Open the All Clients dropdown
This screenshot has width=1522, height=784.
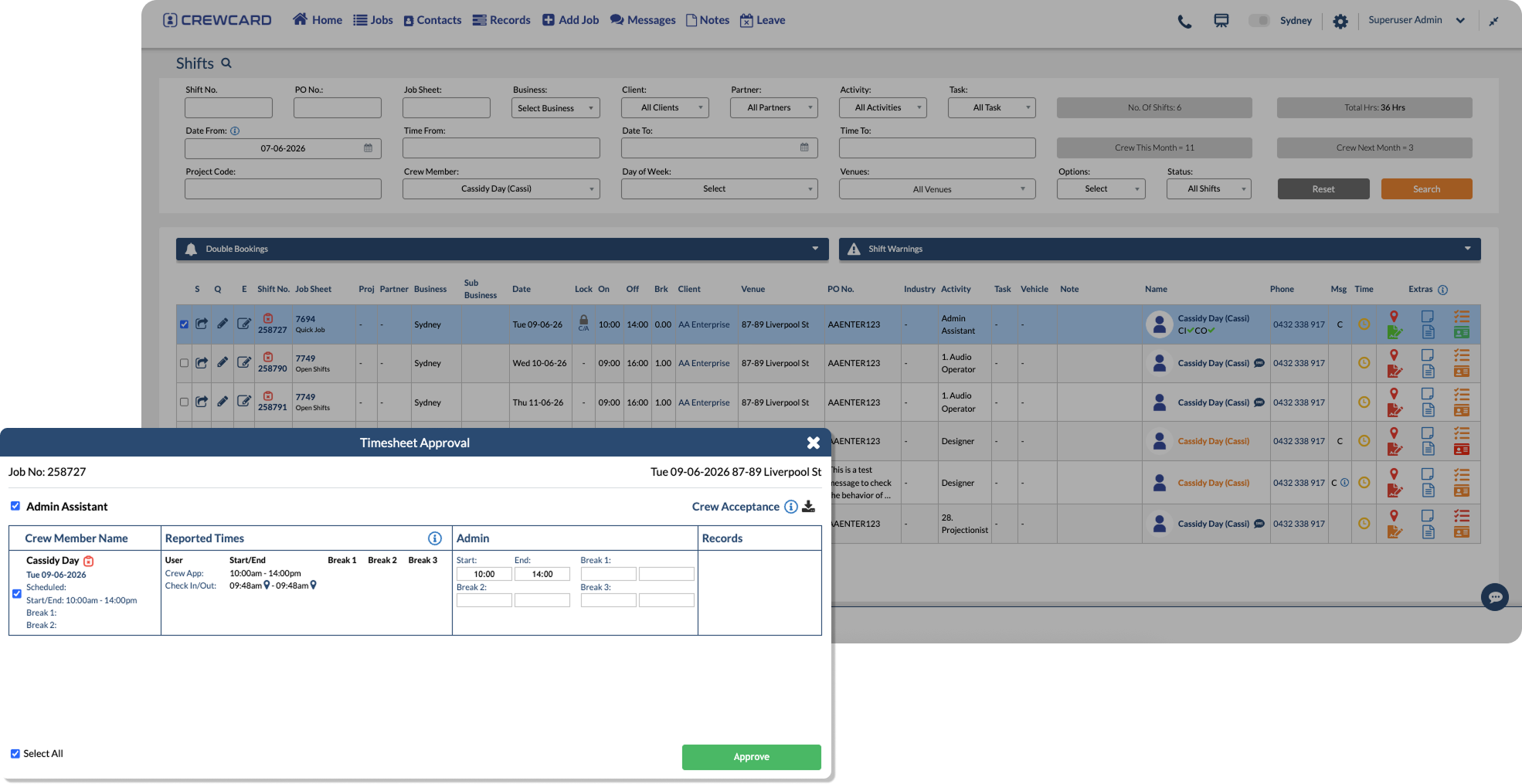(x=665, y=108)
